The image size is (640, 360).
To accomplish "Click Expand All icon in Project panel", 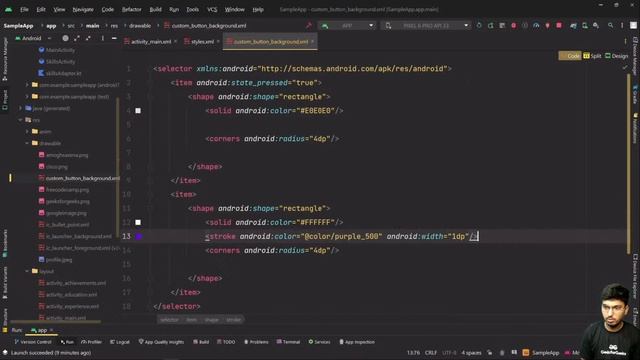I will tap(77, 38).
